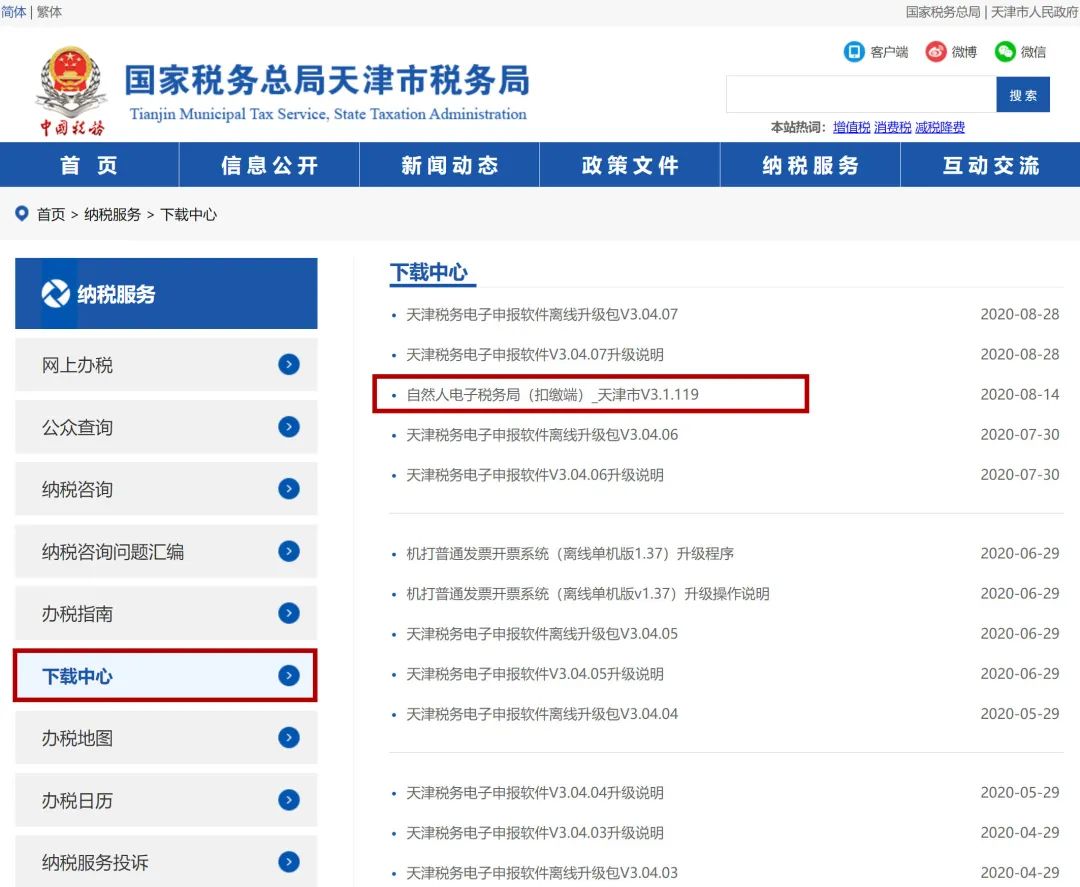
Task: Expand arrow next to 下载中心
Action: [x=289, y=676]
